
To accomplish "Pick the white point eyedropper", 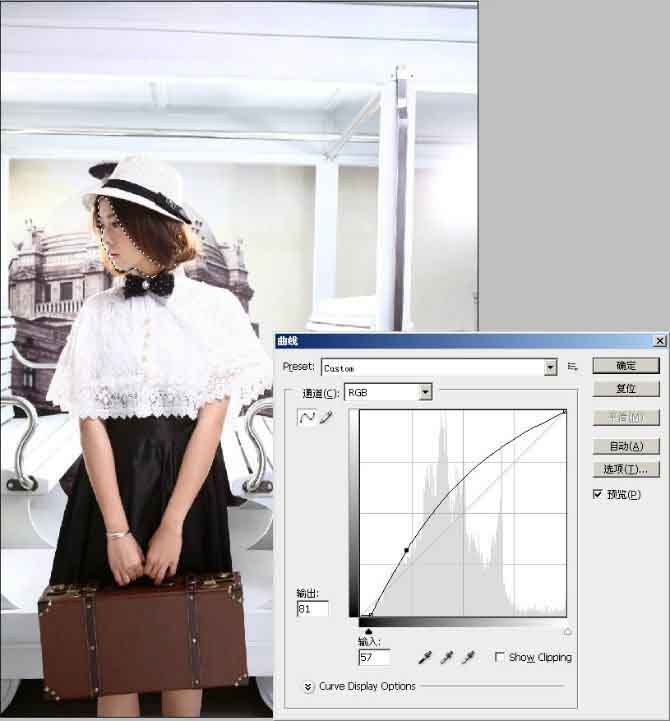I will point(469,658).
